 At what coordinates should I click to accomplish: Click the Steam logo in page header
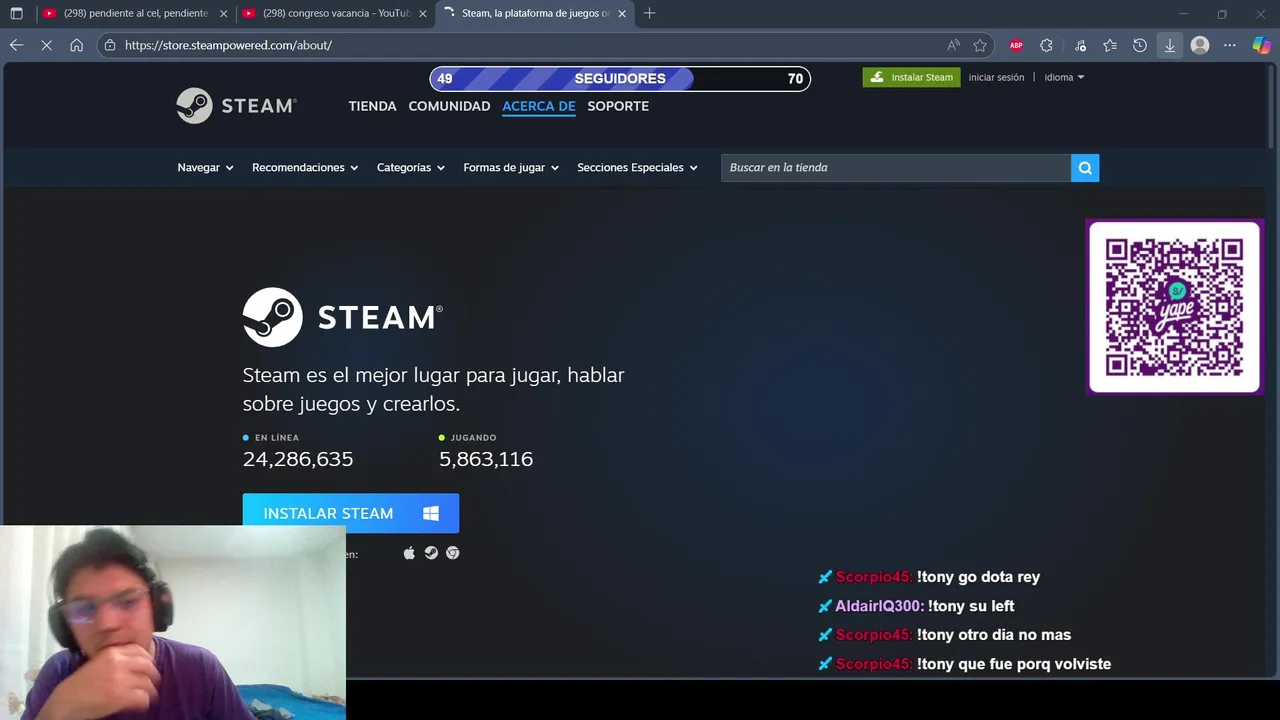click(x=236, y=106)
